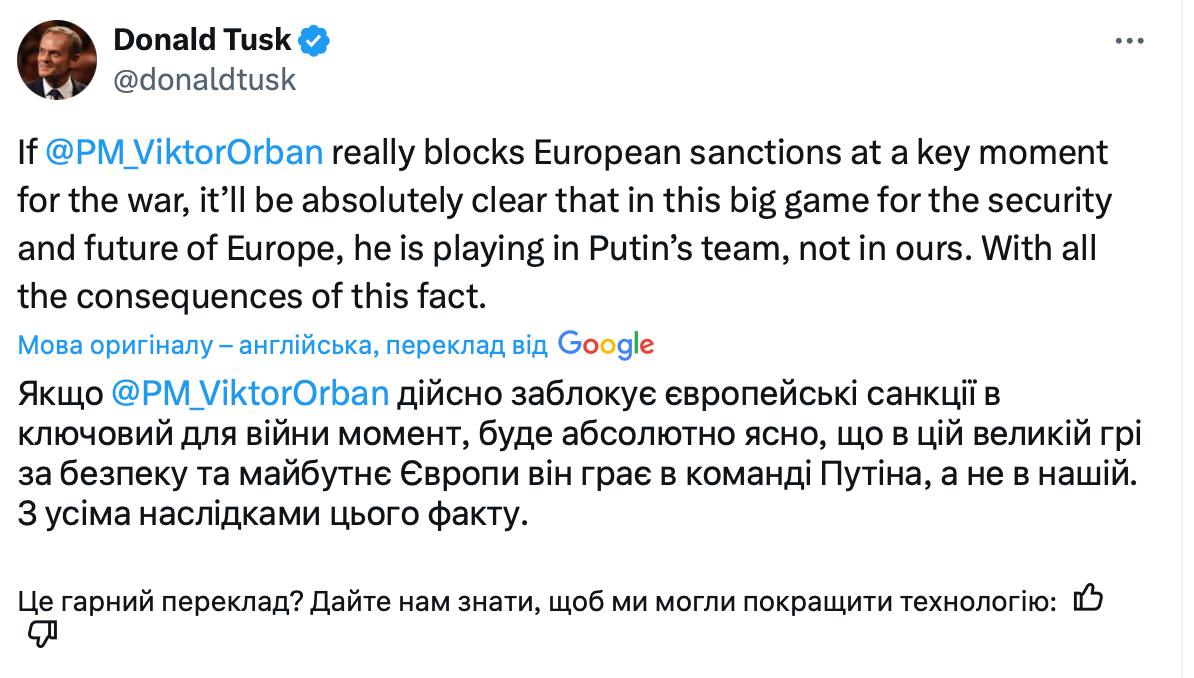Open @PM_ViktorOrban mention in English tweet

185,154
